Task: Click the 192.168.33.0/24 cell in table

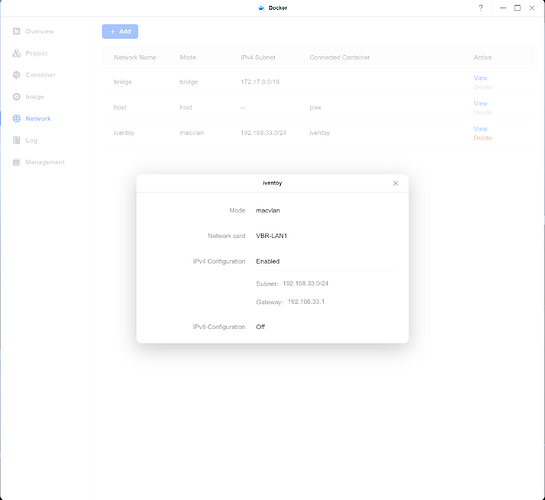Action: [263, 133]
